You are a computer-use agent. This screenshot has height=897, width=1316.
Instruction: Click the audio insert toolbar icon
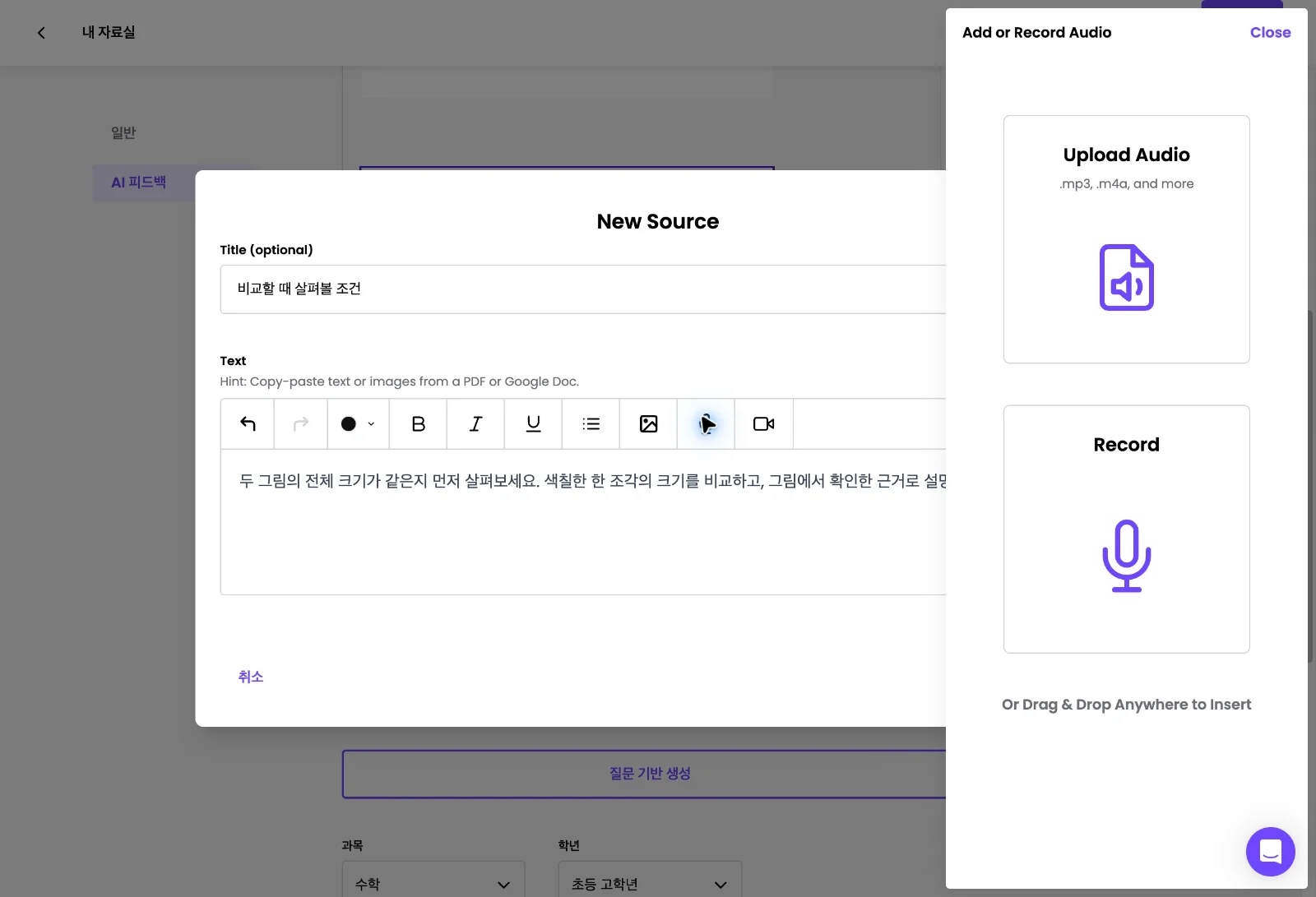[707, 424]
